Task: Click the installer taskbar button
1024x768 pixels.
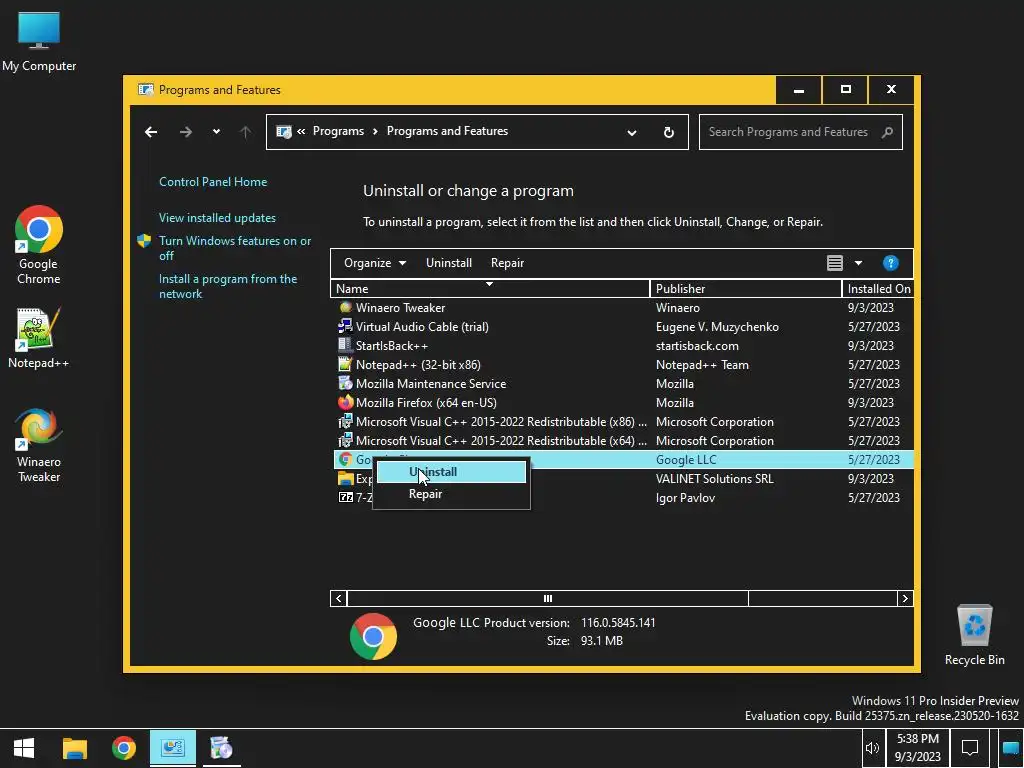Action: point(221,748)
